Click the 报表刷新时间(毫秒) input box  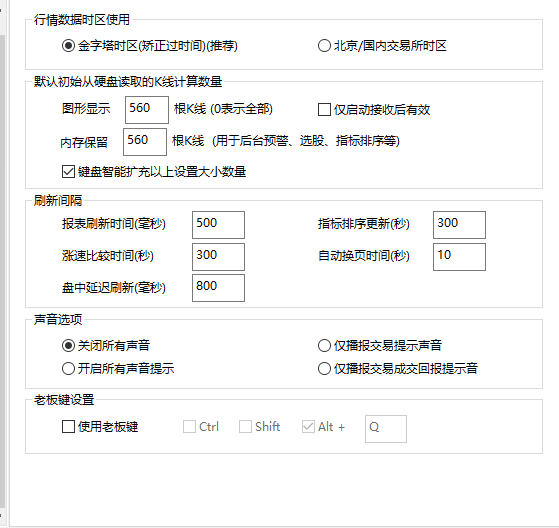pyautogui.click(x=218, y=225)
